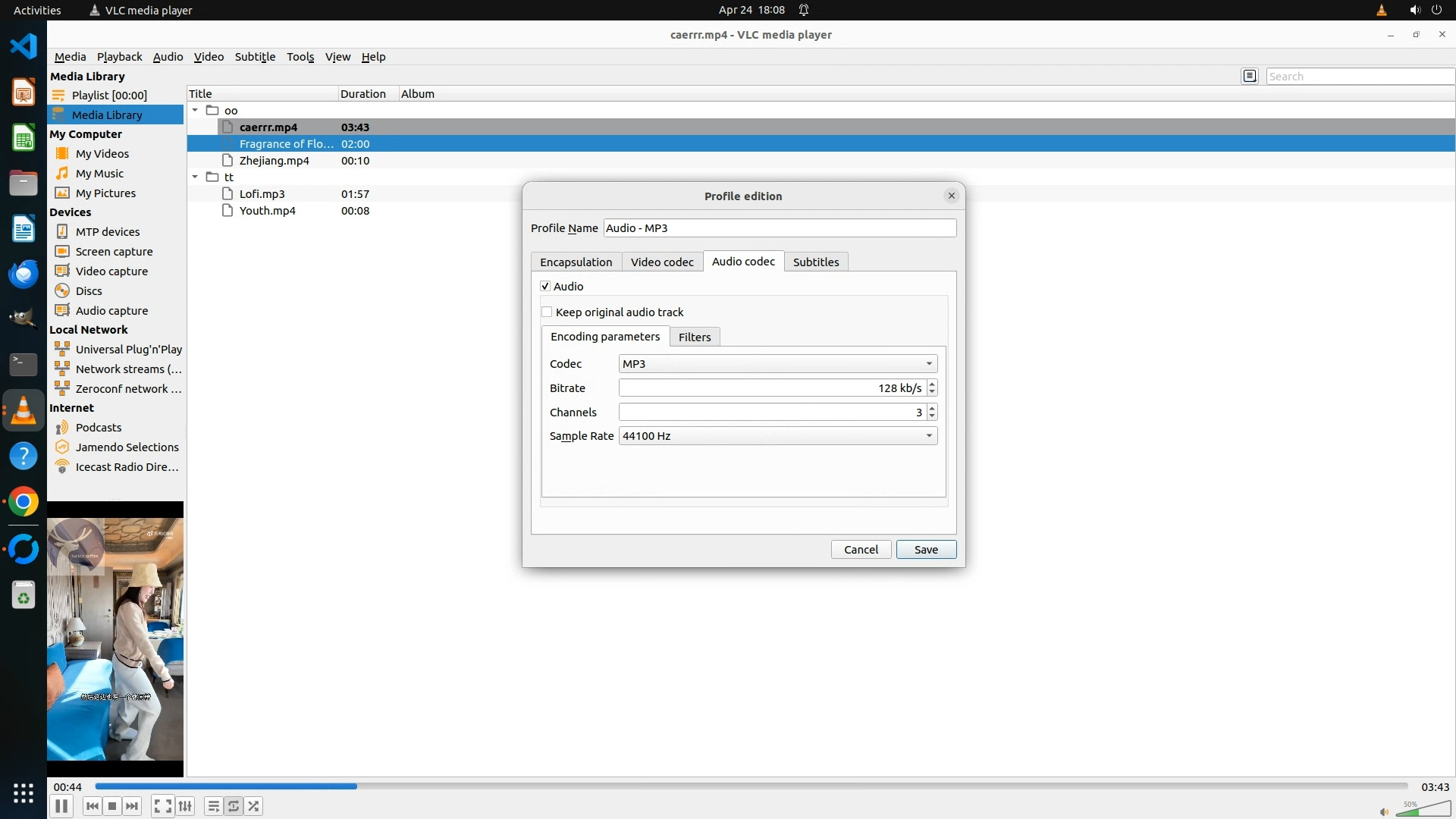Screen dimensions: 1456x819
Task: Open extended settings equalizer icon
Action: point(185,806)
